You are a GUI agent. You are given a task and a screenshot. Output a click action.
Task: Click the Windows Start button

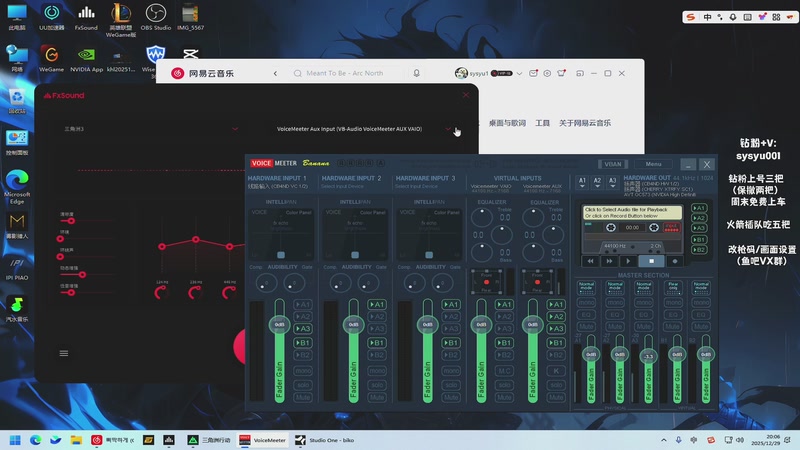click(15, 440)
